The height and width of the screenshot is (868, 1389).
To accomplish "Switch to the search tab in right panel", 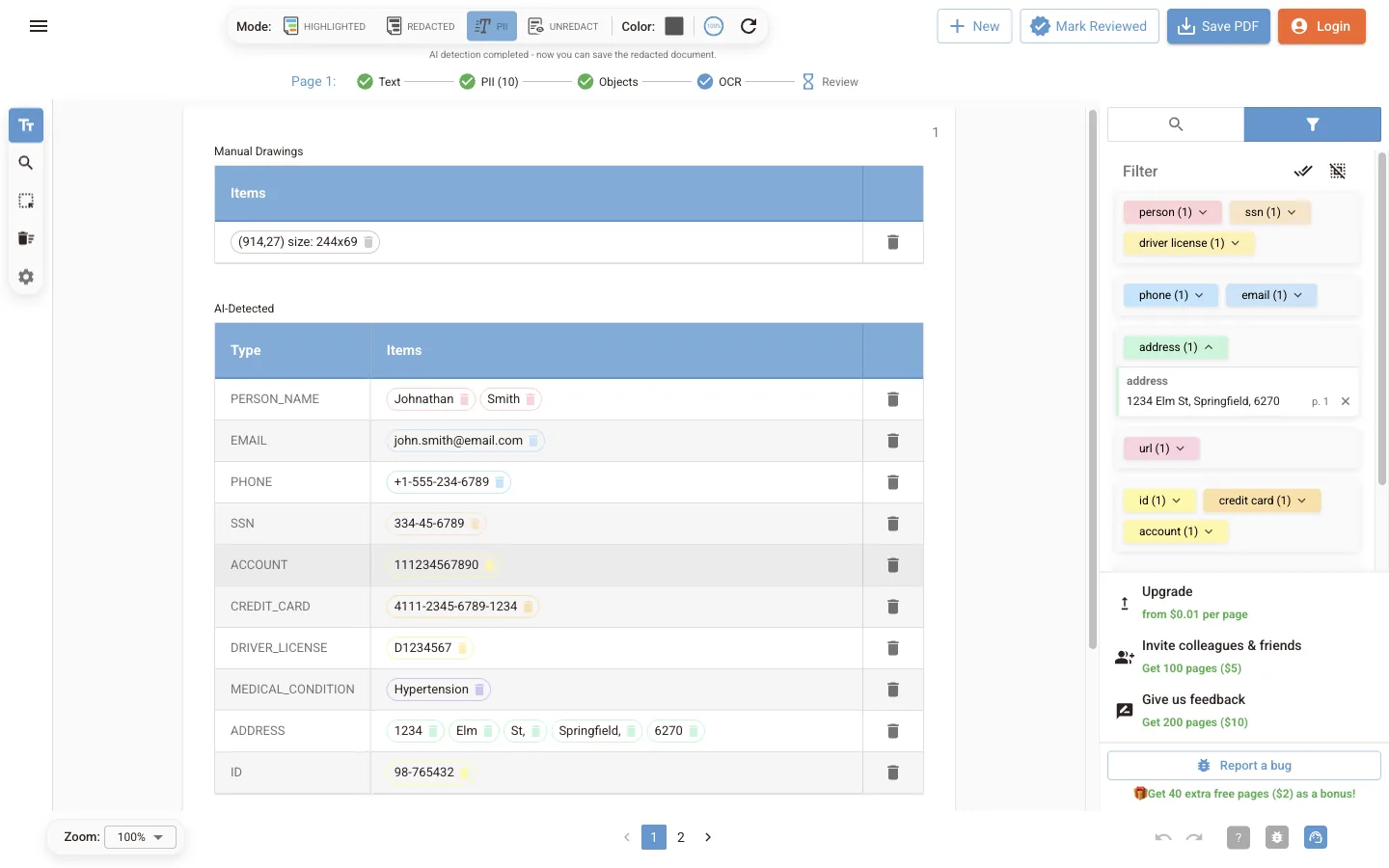I will (1176, 124).
